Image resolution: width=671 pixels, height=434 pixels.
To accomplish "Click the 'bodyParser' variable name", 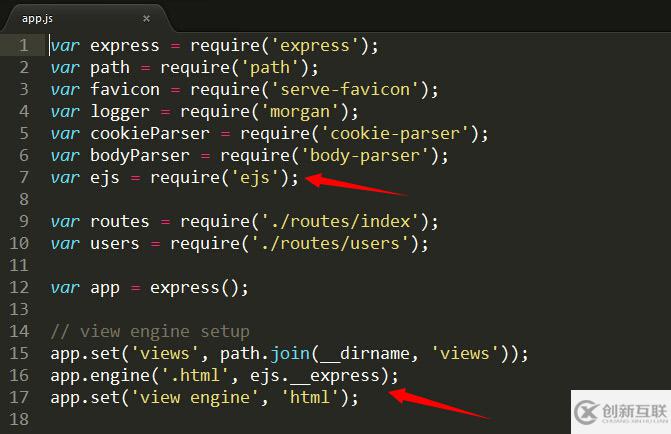I will [140, 155].
